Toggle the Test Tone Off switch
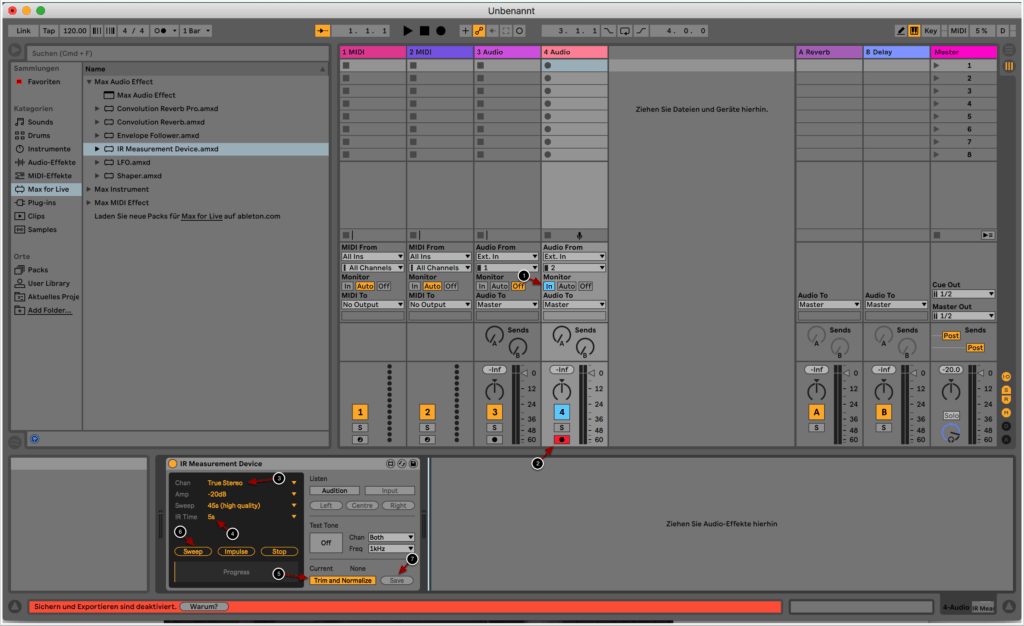Viewport: 1024px width, 626px height. 325,543
